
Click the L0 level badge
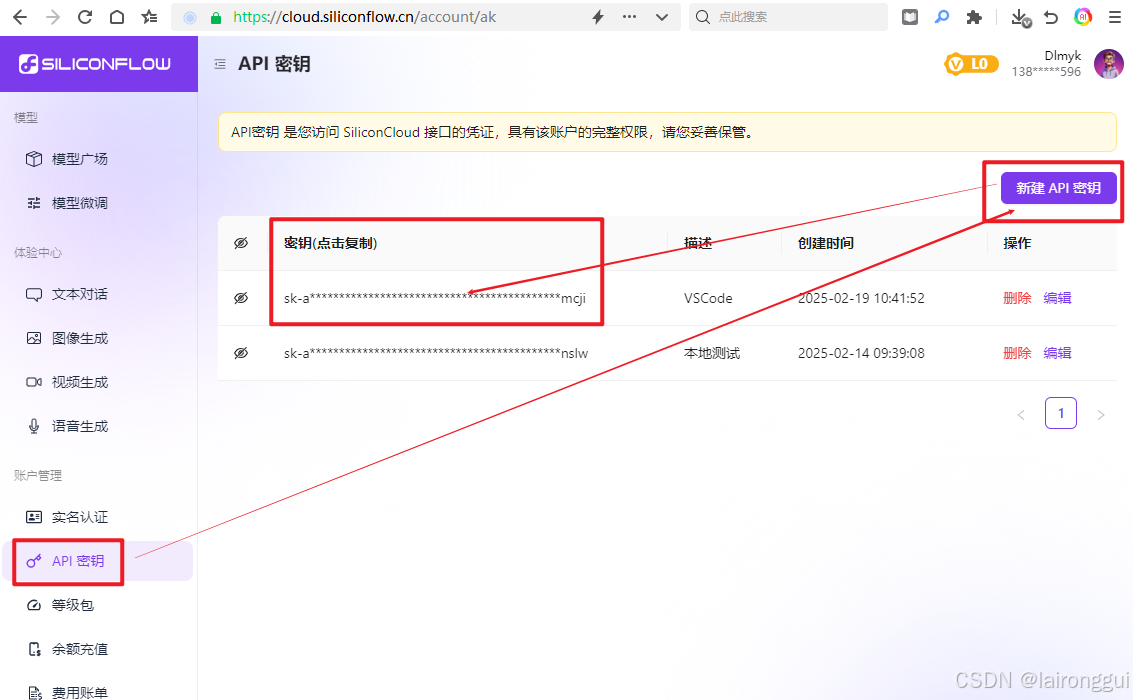click(x=971, y=64)
